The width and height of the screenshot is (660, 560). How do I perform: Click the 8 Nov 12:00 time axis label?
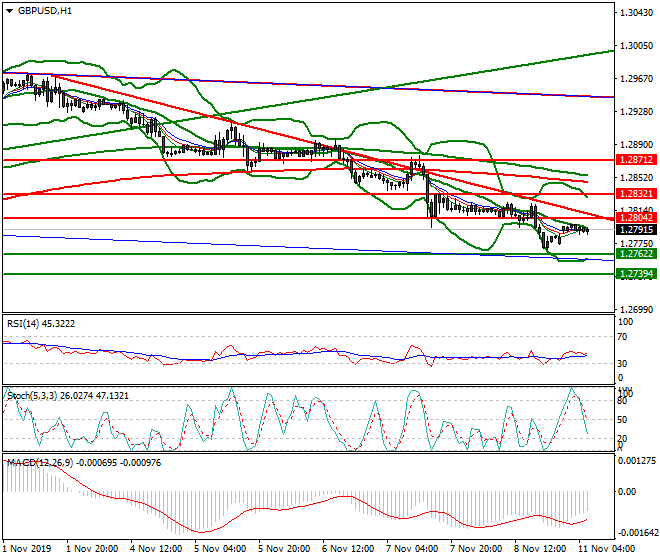tap(540, 549)
